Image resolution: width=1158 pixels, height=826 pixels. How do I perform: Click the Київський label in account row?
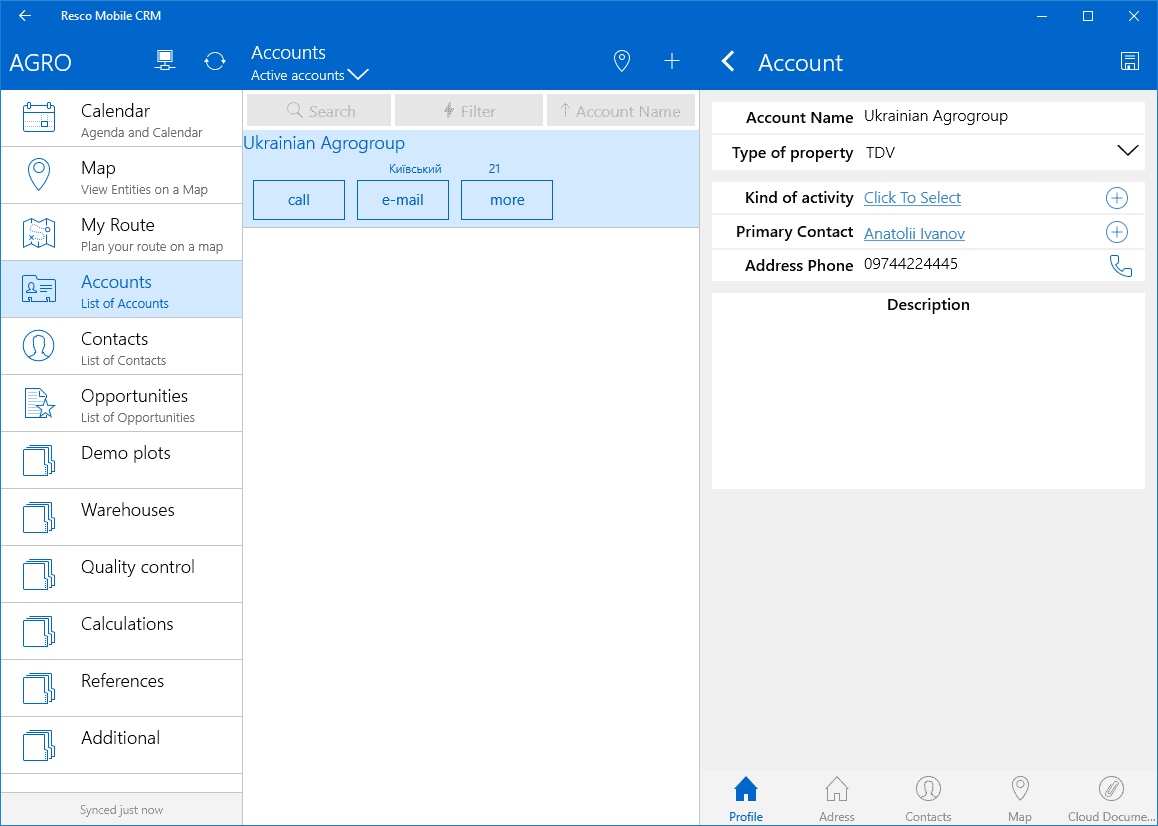(x=415, y=169)
